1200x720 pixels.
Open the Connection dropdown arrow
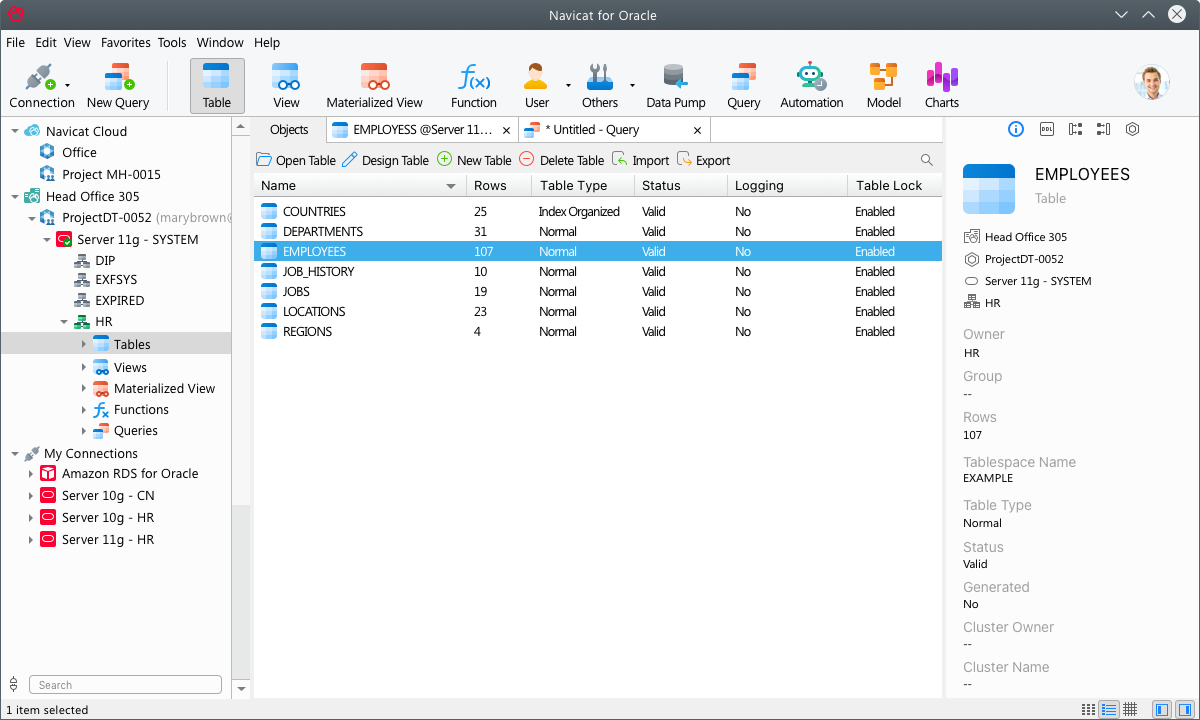tap(67, 86)
